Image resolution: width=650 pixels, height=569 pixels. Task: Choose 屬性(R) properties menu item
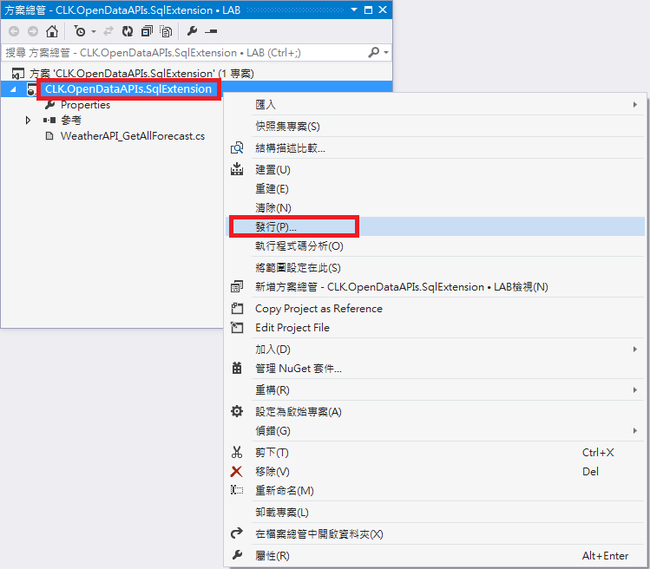point(435,556)
